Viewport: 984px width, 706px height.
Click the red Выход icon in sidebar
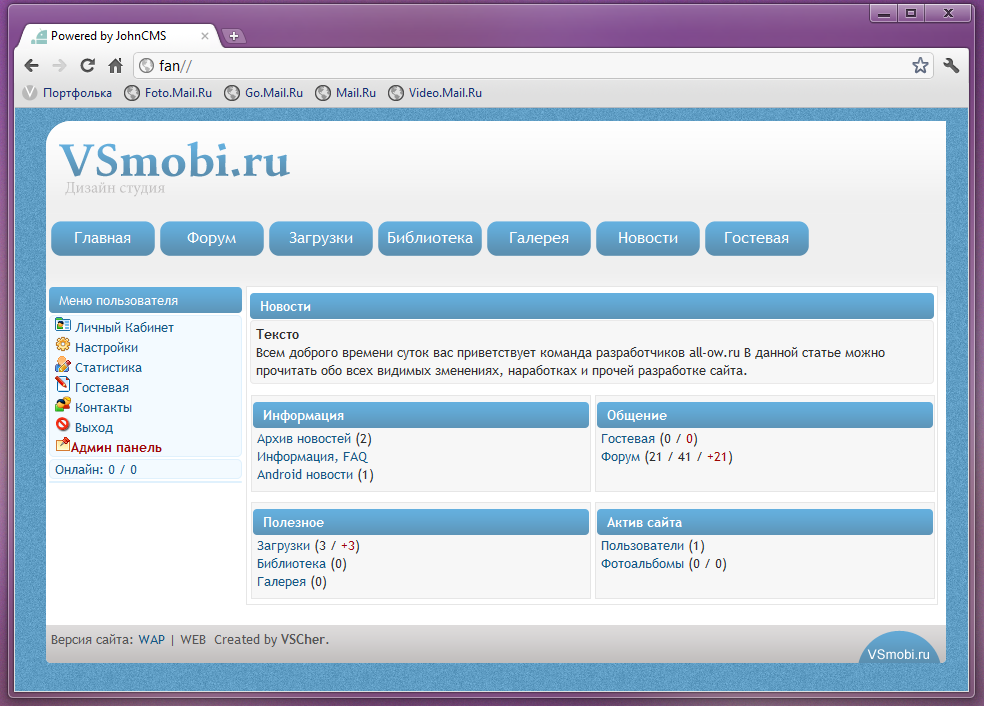[x=63, y=425]
